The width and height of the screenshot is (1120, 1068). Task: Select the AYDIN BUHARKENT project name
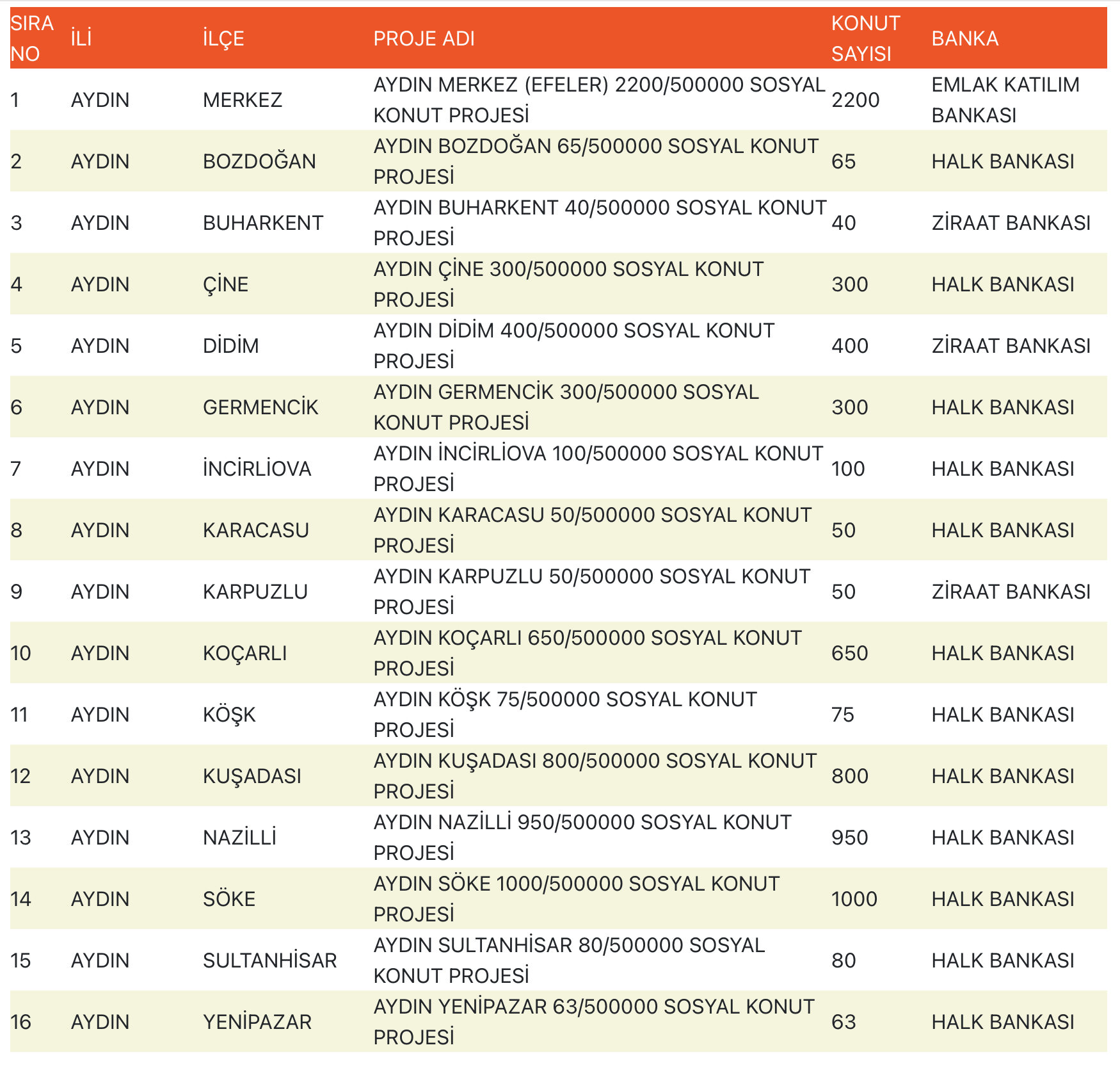click(599, 223)
